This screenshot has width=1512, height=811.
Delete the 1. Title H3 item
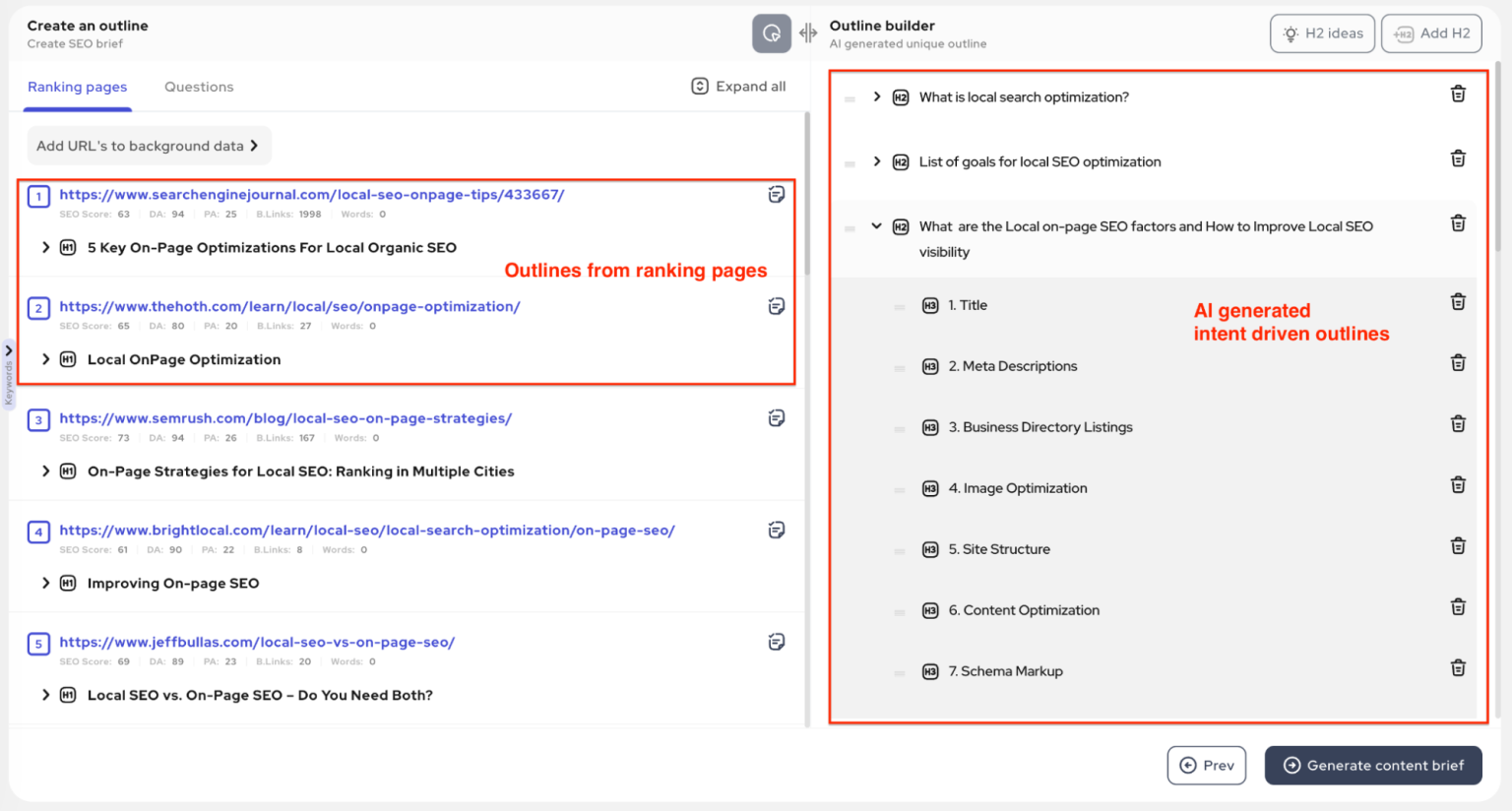(1458, 302)
